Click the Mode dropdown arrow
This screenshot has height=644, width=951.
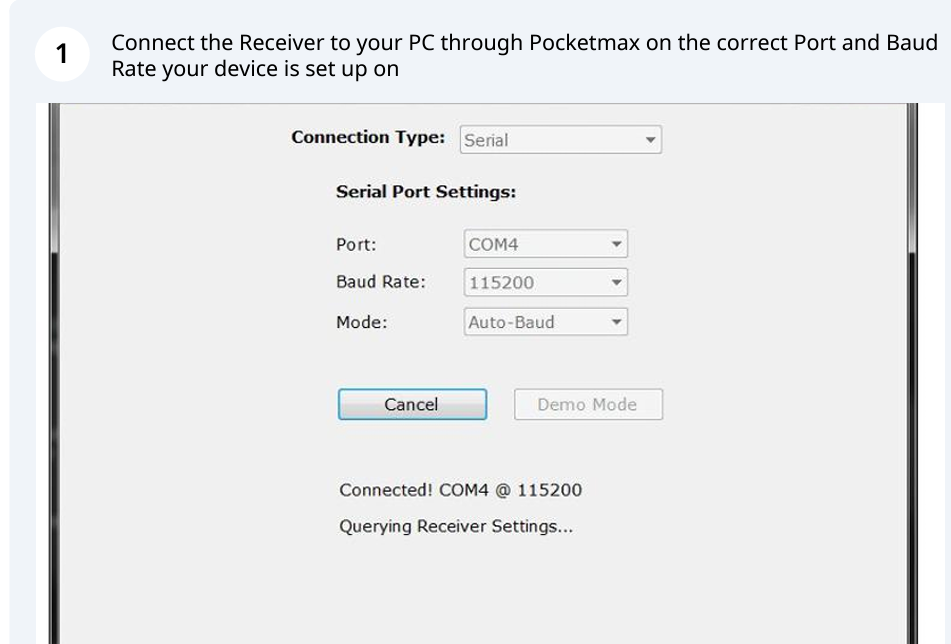(616, 322)
